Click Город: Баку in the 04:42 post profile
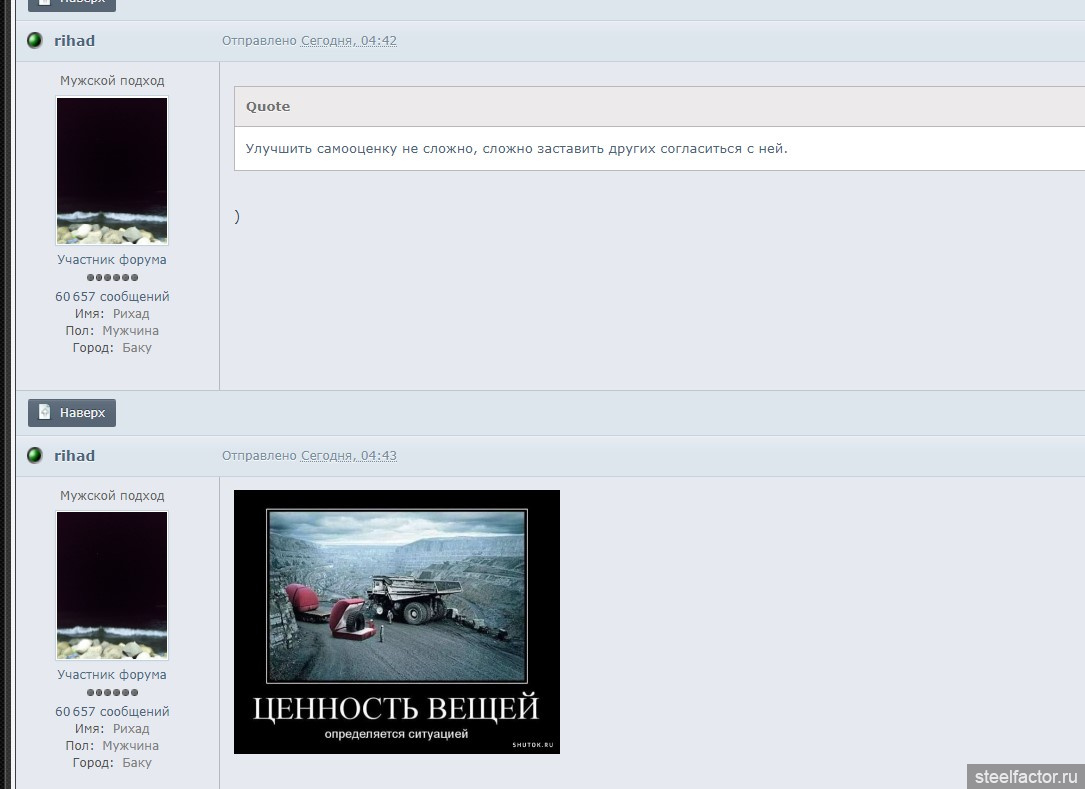Viewport: 1085px width, 789px height. [x=112, y=347]
